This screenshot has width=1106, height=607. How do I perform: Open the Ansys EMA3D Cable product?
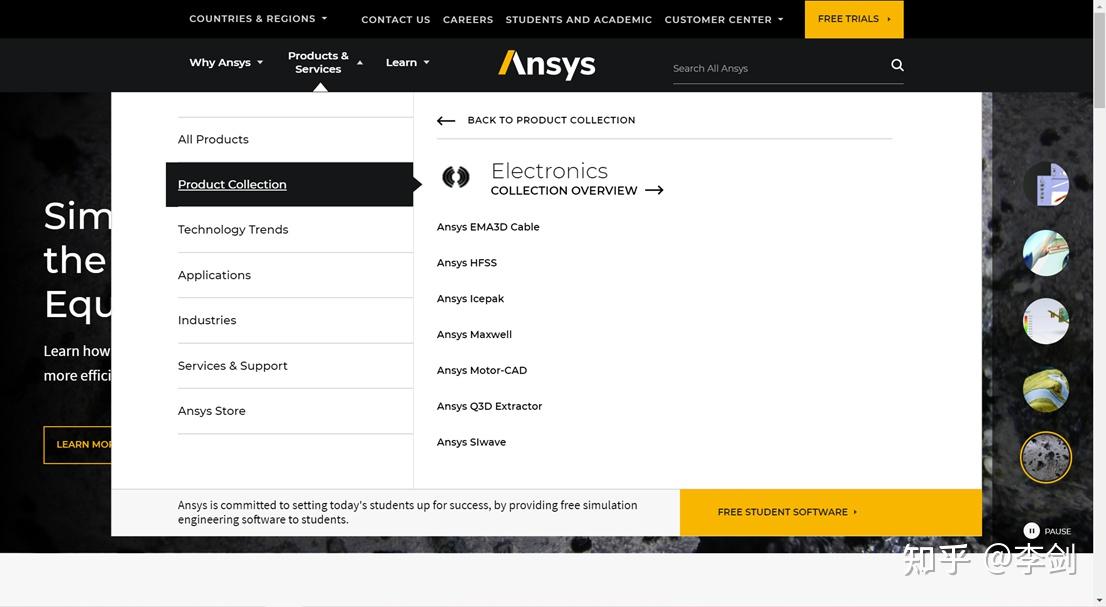point(488,227)
